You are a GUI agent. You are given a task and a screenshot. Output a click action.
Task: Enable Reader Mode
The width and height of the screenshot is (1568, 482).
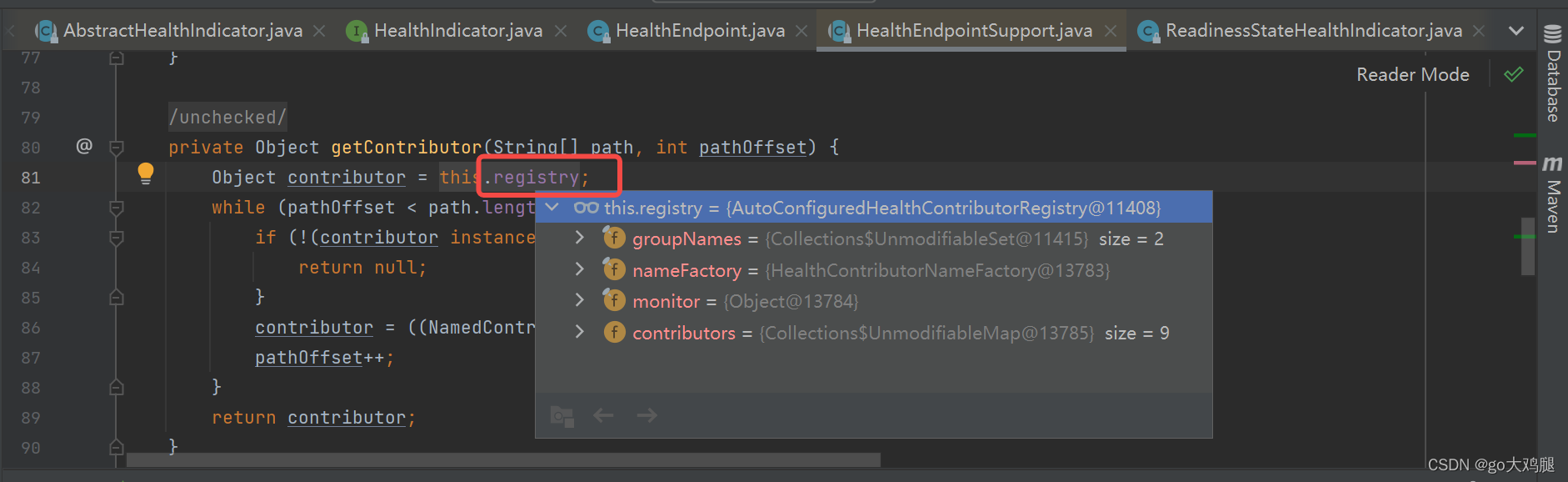pos(1413,75)
